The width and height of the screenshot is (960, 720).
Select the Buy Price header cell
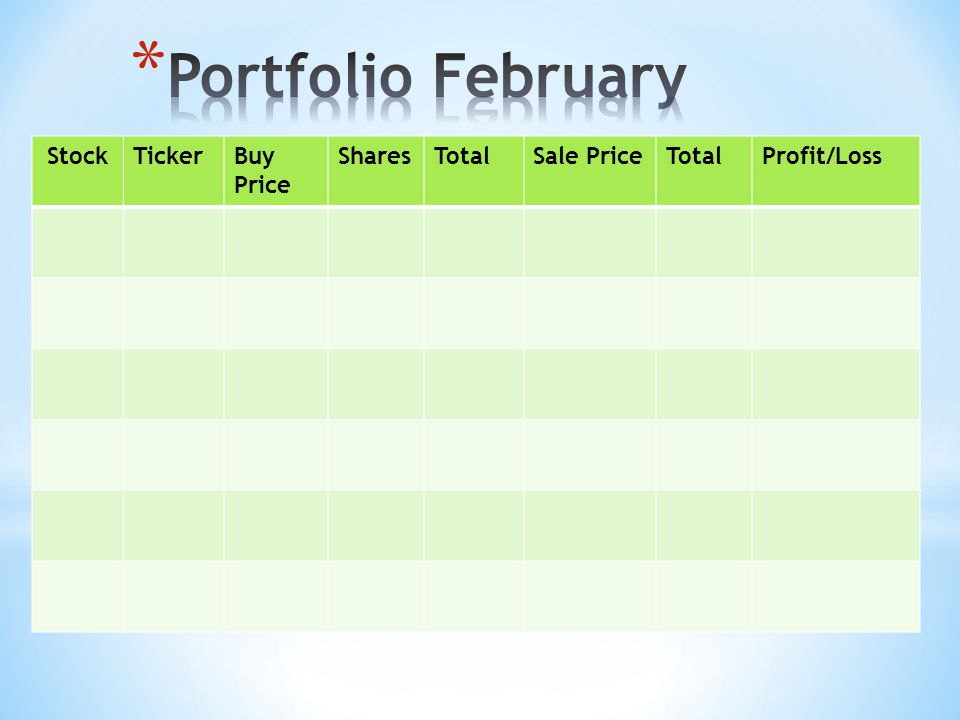click(x=276, y=171)
